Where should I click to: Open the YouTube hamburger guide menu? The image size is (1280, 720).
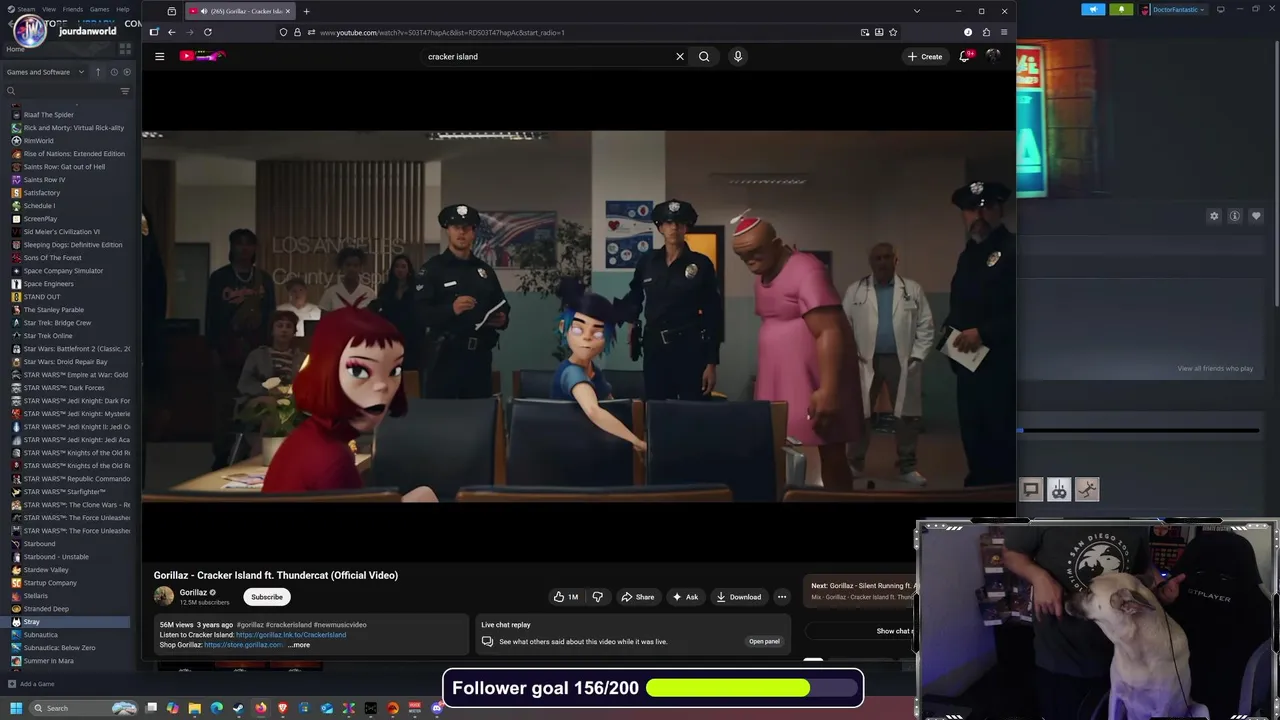click(x=159, y=56)
